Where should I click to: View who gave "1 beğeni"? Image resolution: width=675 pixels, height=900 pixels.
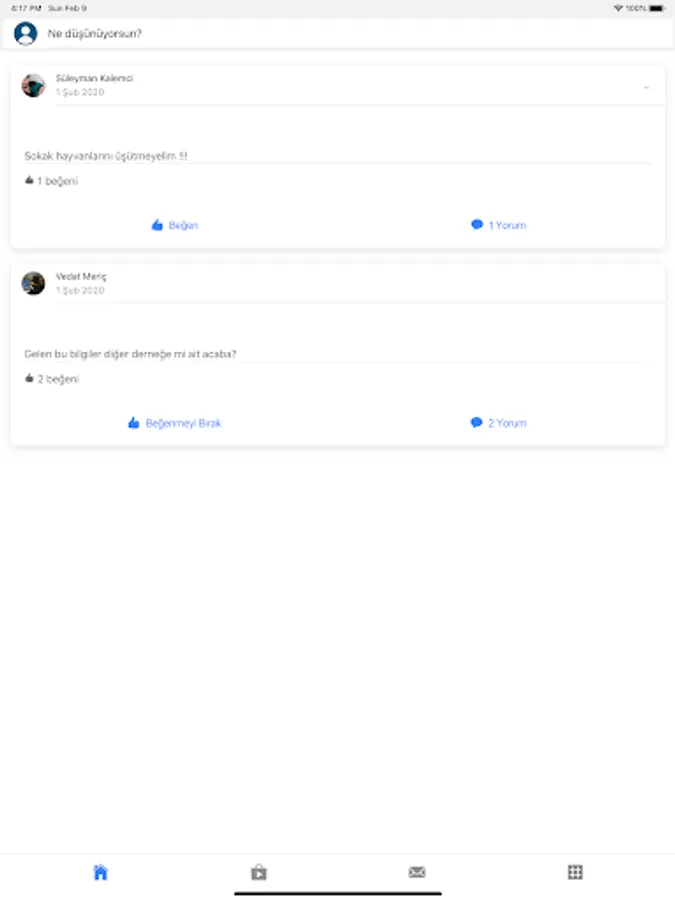(x=51, y=181)
